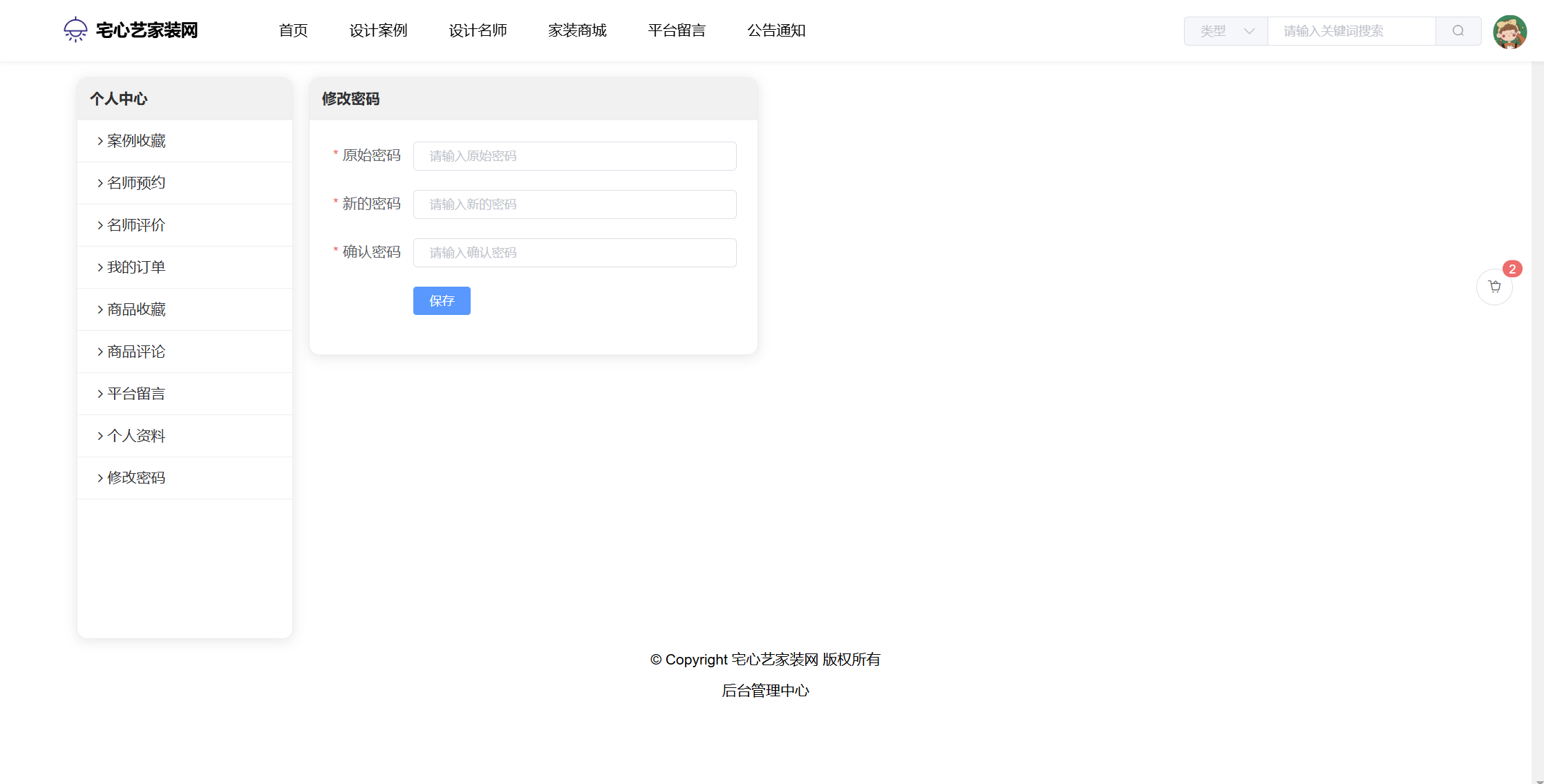
Task: Open the 类型 search type dropdown
Action: [x=1225, y=31]
